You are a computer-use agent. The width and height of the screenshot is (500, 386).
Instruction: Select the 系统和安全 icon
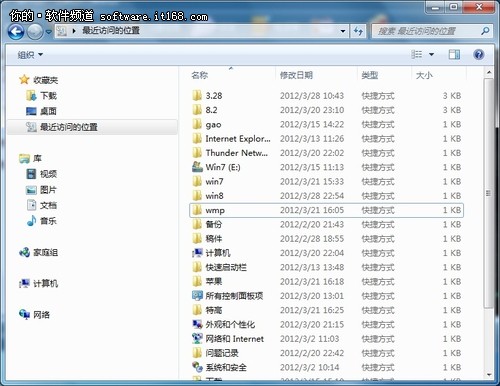197,367
